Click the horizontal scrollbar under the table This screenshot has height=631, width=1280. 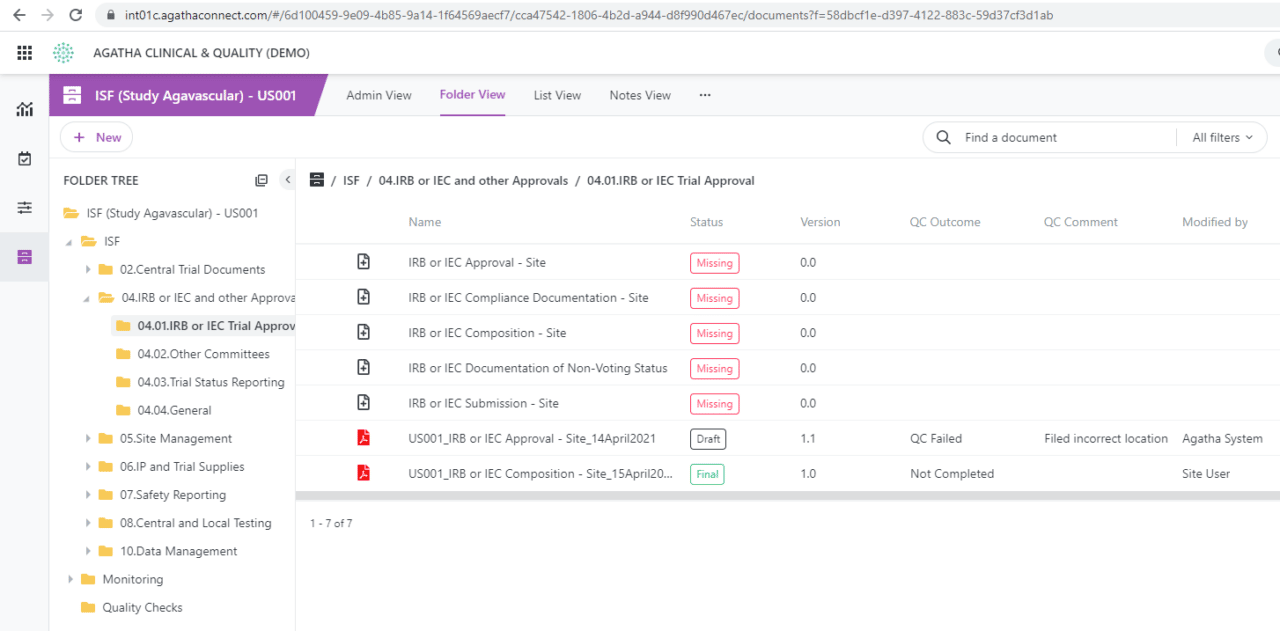point(788,495)
